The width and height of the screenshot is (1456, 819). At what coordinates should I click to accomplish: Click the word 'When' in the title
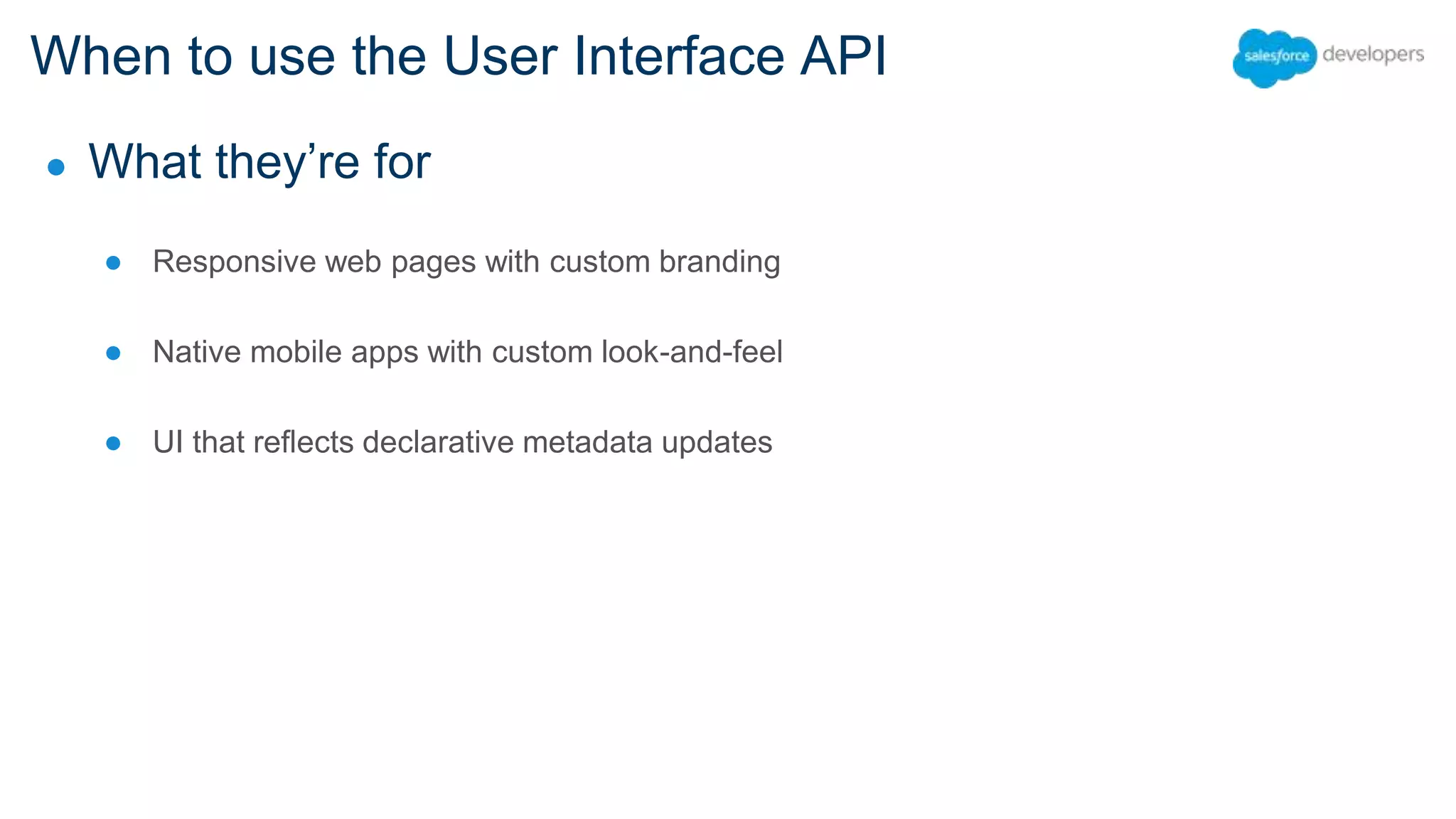click(101, 56)
